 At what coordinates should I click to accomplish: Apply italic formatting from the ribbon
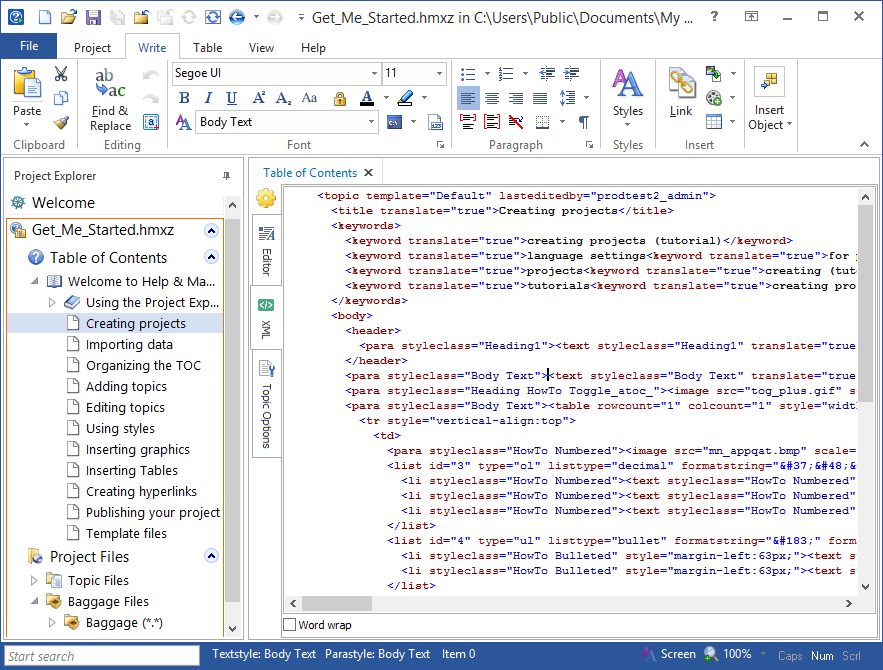tap(208, 98)
